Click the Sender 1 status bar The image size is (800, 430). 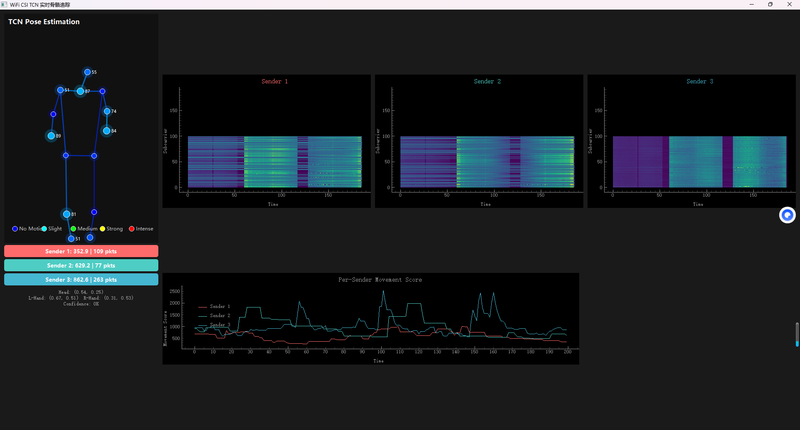(81, 251)
